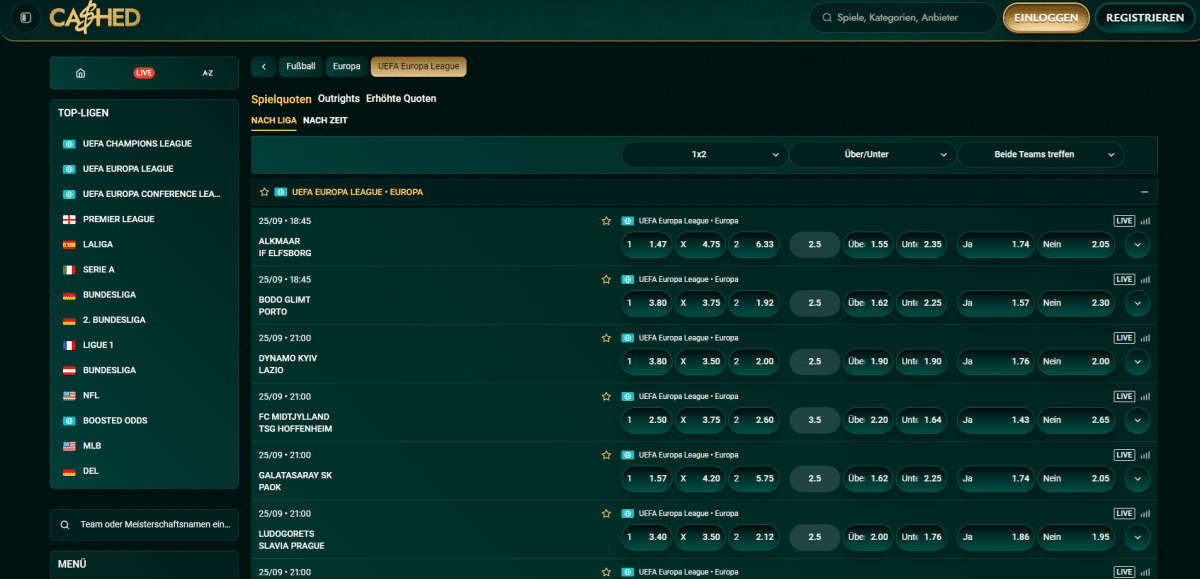The height and width of the screenshot is (579, 1200).
Task: Select the UEFA Europa League breadcrumb
Action: [x=418, y=67]
